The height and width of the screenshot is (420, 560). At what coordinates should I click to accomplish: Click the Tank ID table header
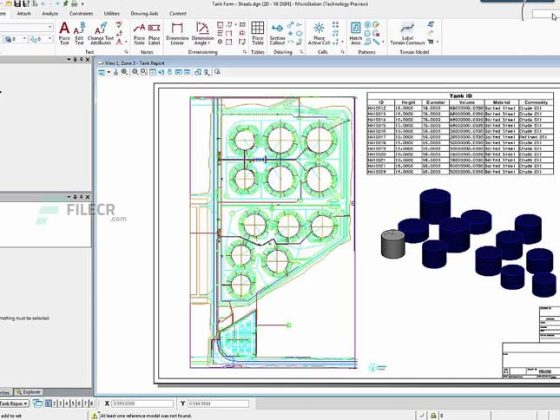point(460,96)
